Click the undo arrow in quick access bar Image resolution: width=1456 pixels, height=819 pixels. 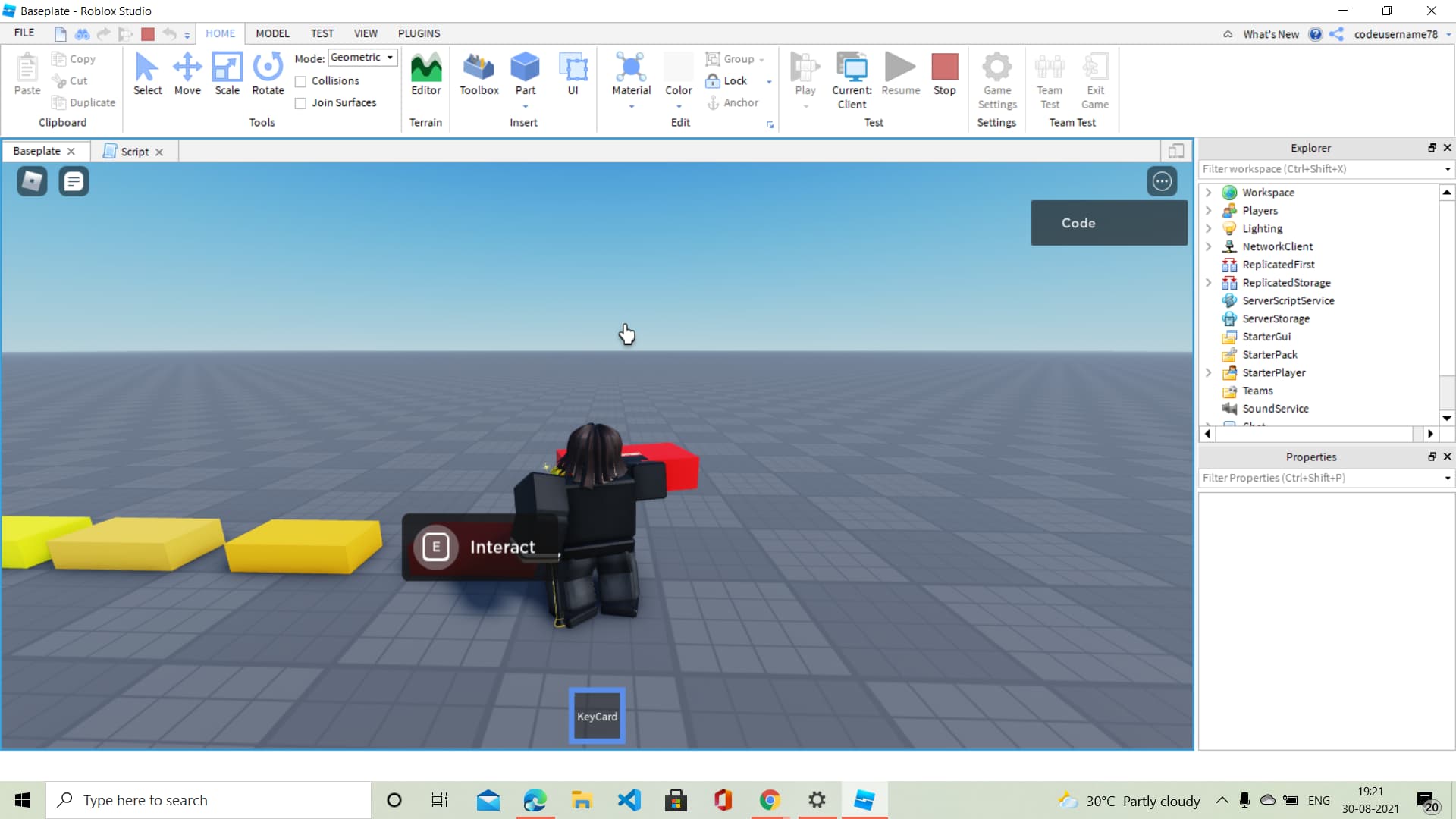point(169,34)
